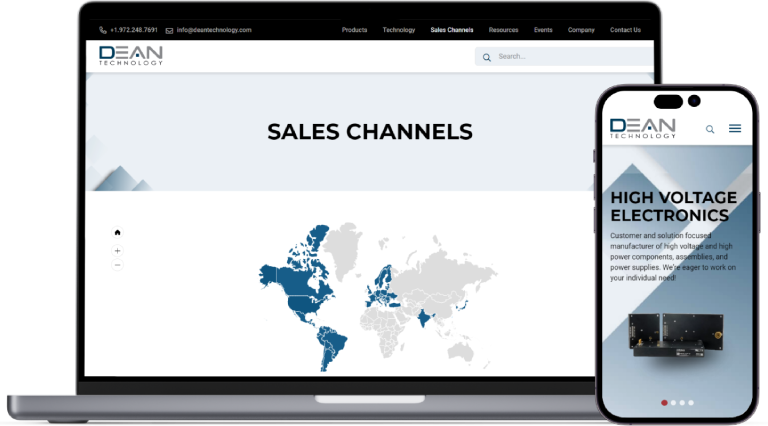Zoom out of the map with minus button
Screen dimensions: 768x426
pos(117,265)
